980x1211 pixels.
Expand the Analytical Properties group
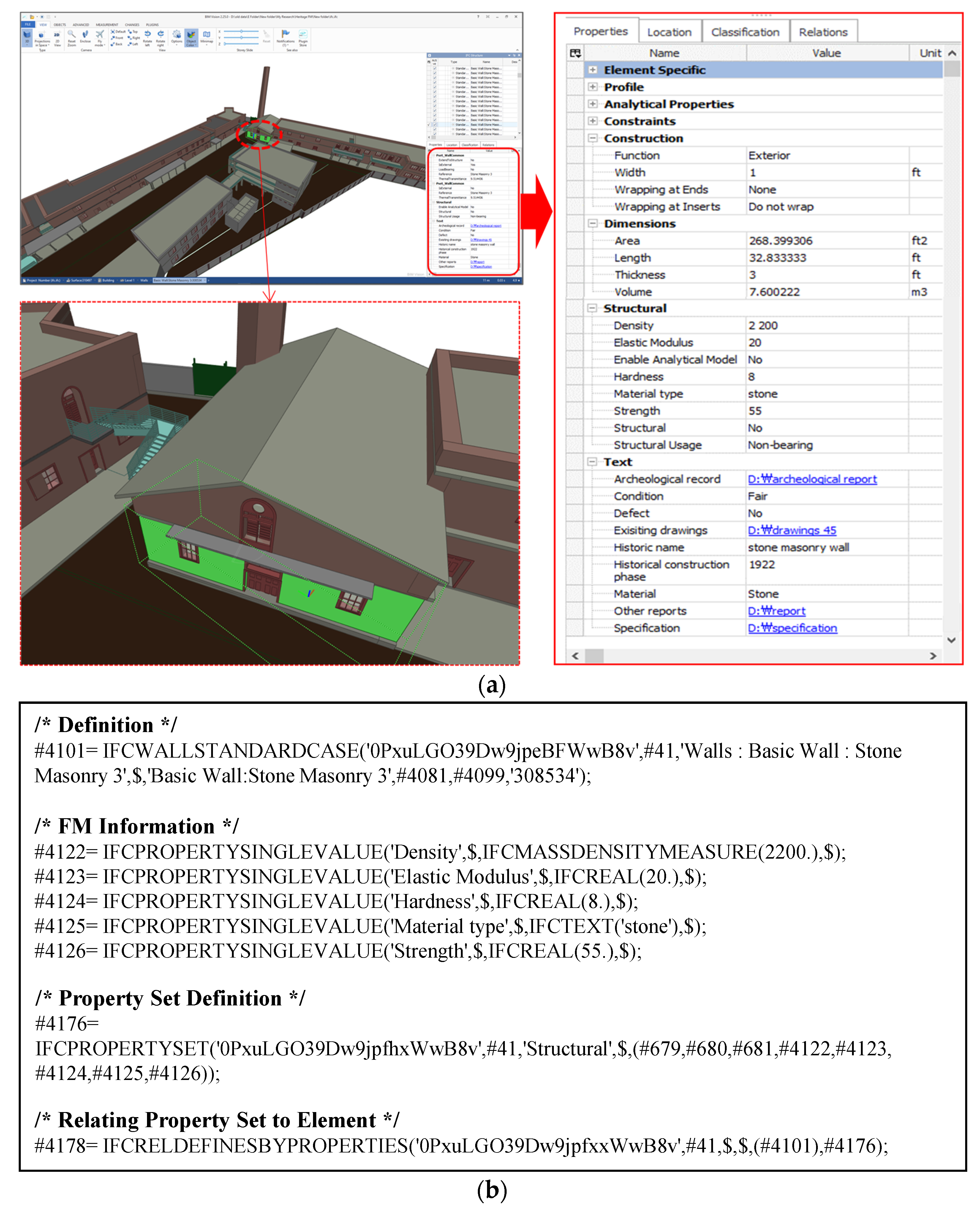(592, 104)
